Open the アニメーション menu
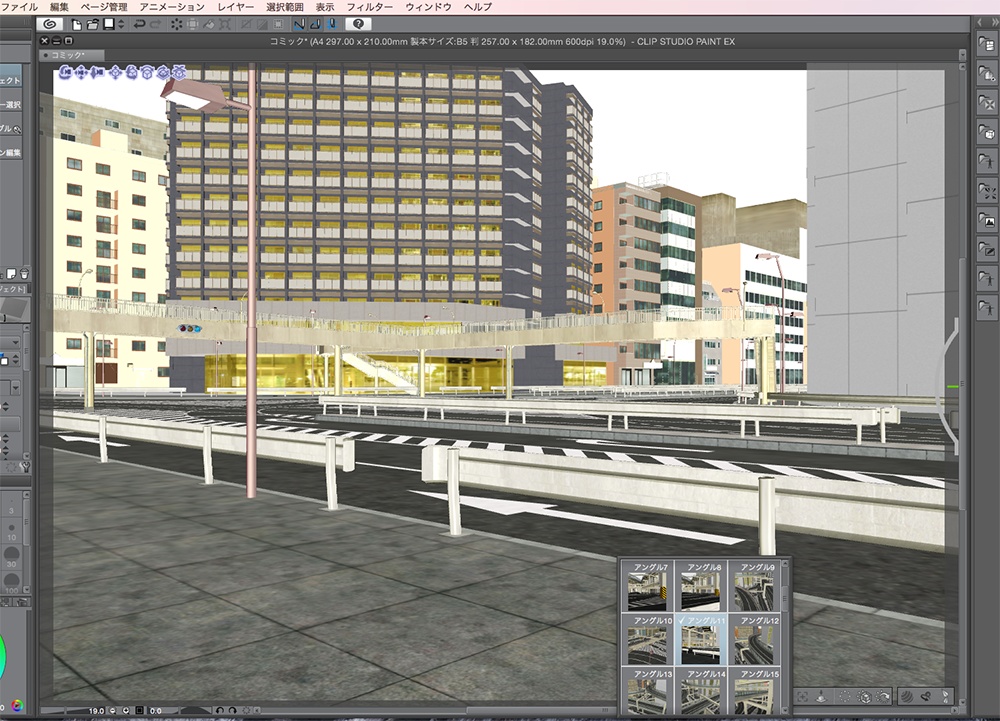Screen dimensions: 1000x721 [x=168, y=5]
